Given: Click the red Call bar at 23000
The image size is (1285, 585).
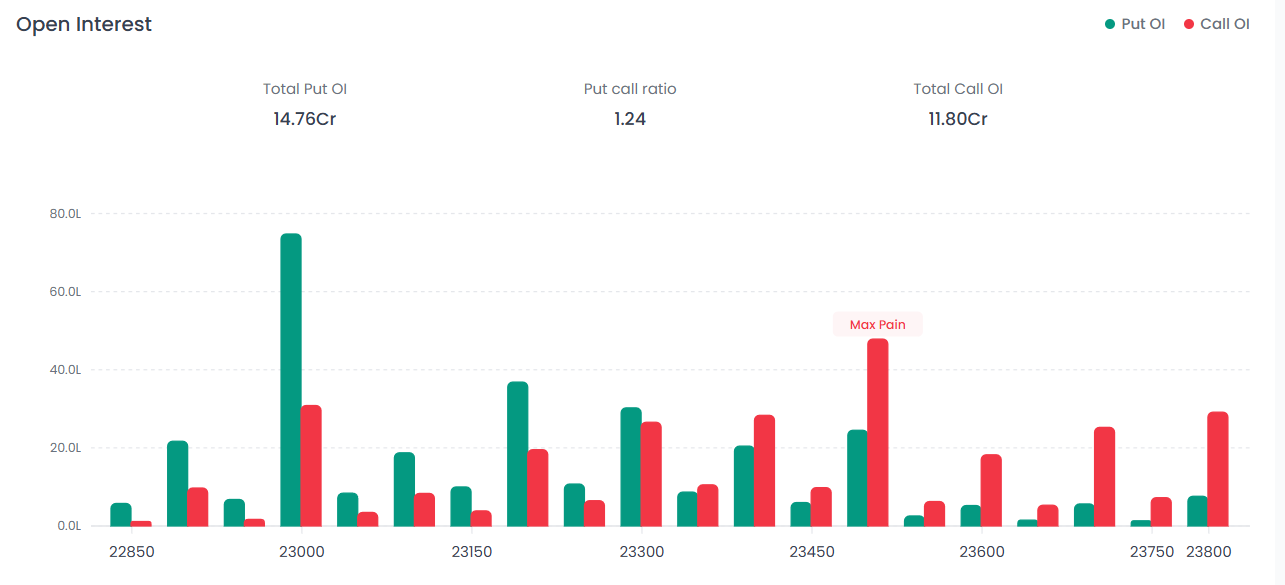Looking at the screenshot, I should (311, 465).
